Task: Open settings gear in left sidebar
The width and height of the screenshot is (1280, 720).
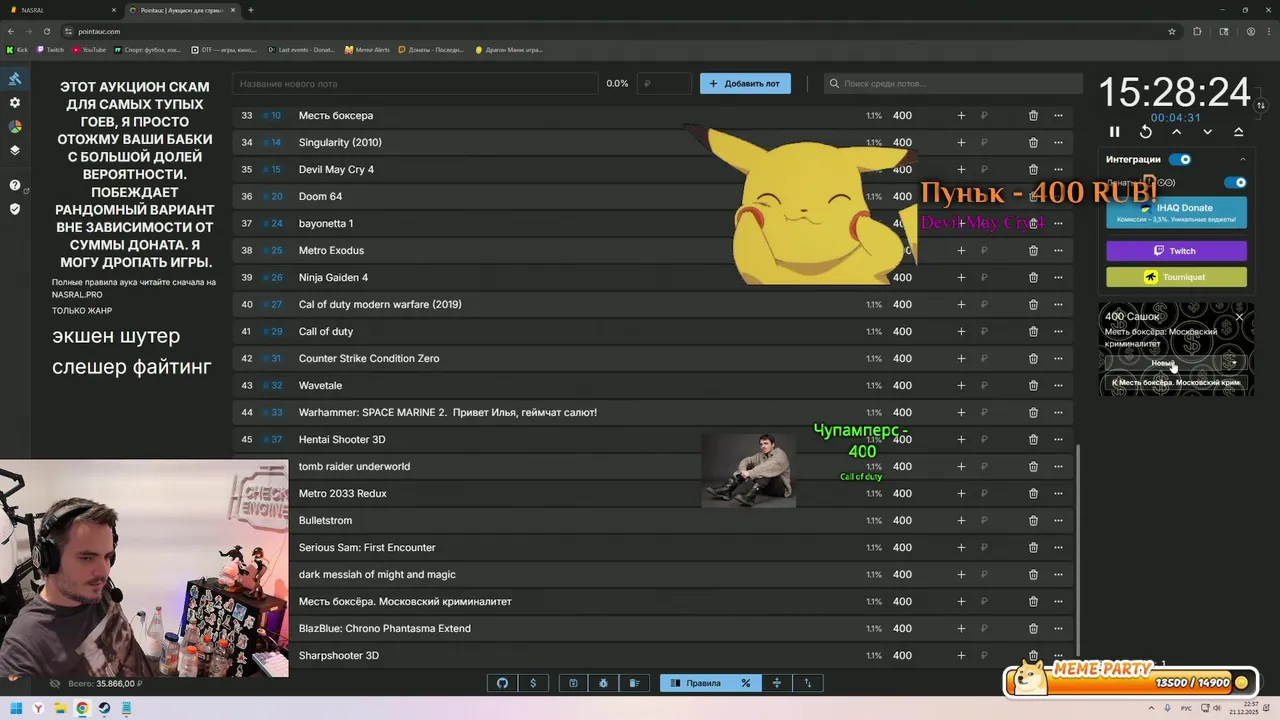Action: (15, 103)
